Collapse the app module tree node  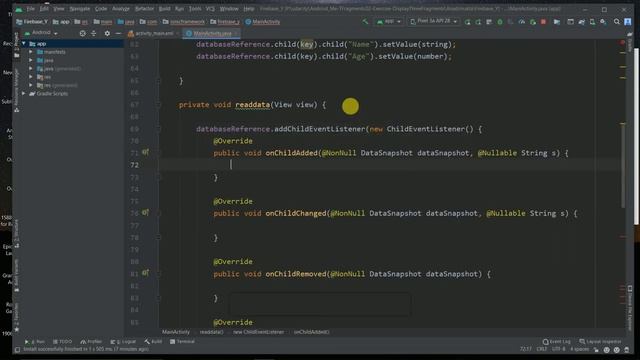[x=24, y=44]
